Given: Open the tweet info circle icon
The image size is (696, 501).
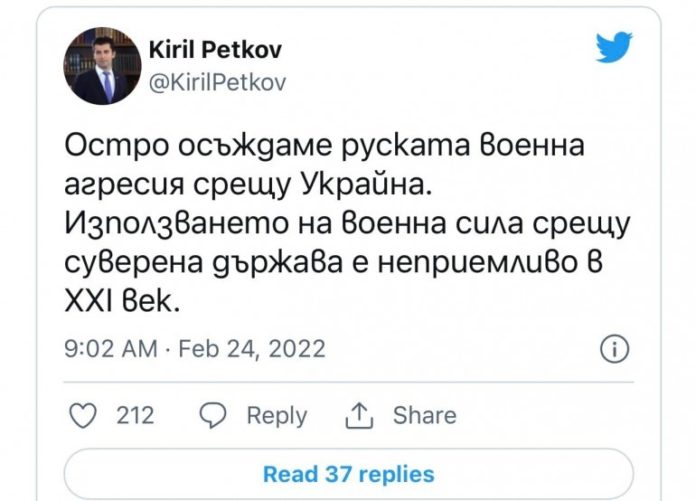Looking at the screenshot, I should (x=614, y=349).
